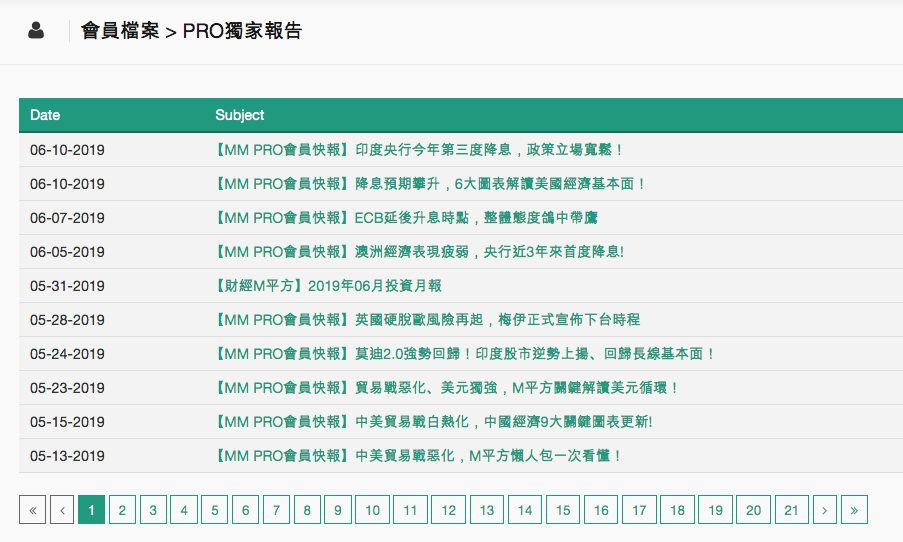Open the 中美貿易戰白熱化 report

pyautogui.click(x=432, y=422)
